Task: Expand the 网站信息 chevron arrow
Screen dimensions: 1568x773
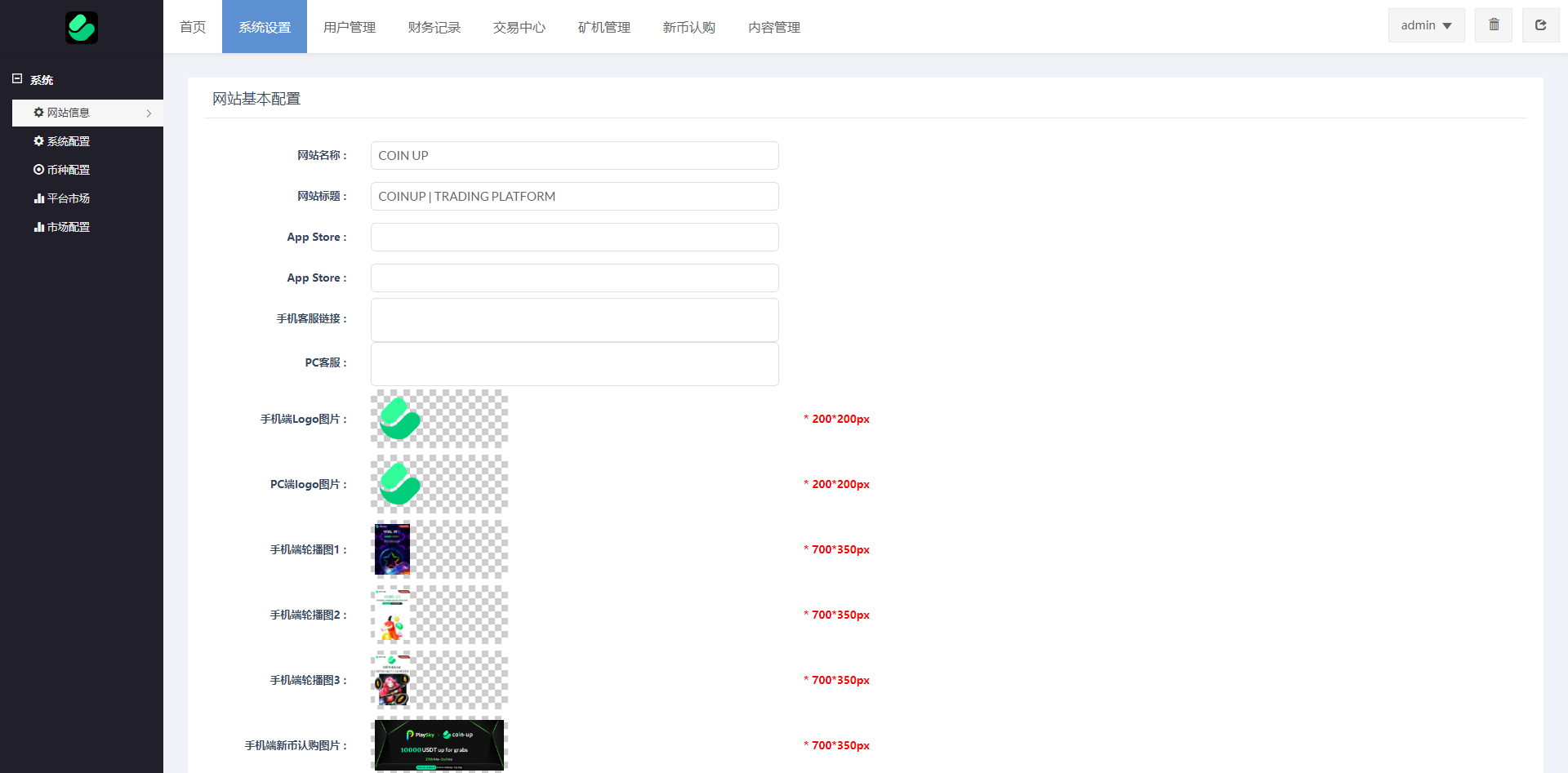Action: 149,113
